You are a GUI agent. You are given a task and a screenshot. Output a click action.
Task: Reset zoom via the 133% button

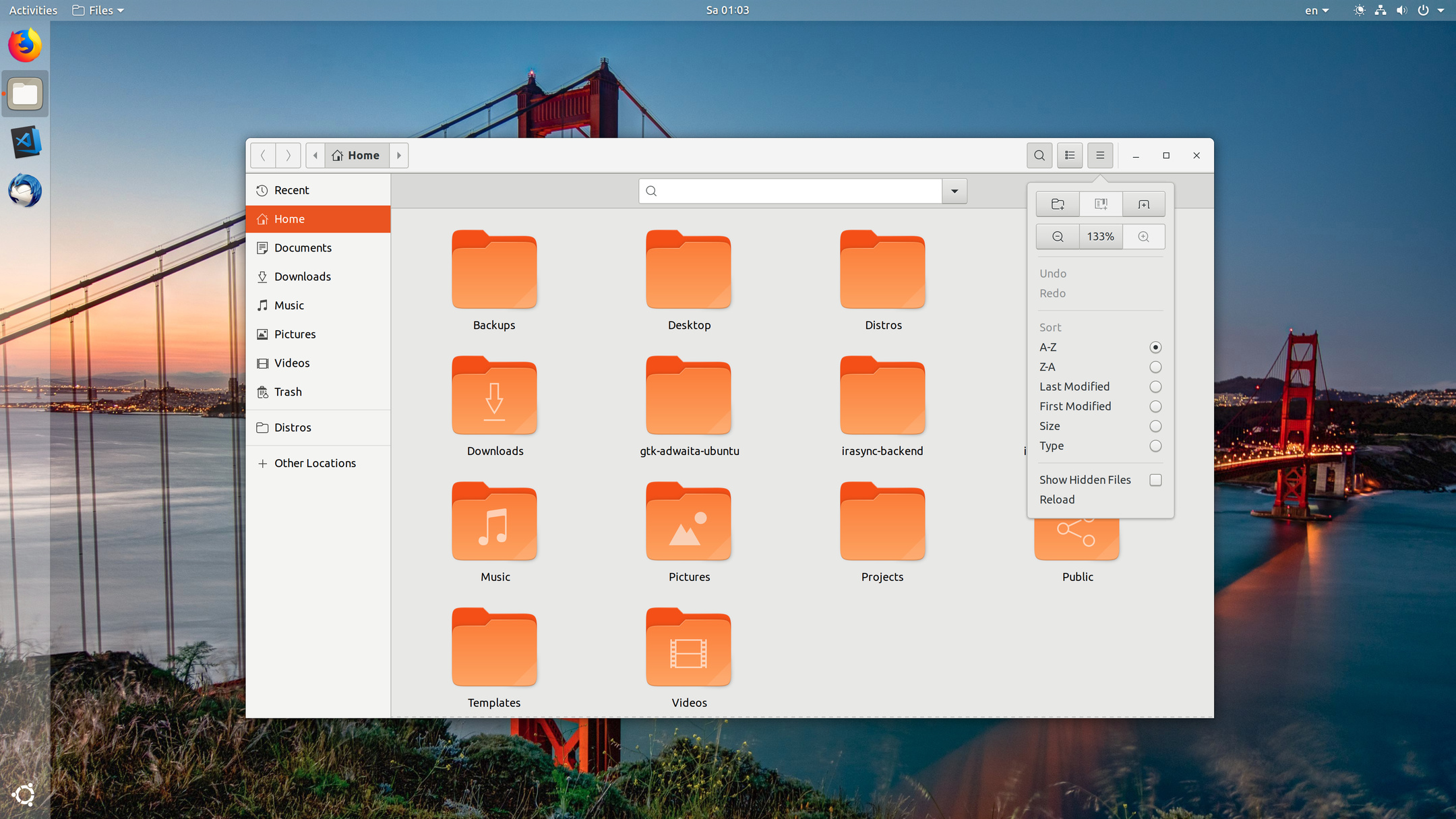click(x=1100, y=237)
